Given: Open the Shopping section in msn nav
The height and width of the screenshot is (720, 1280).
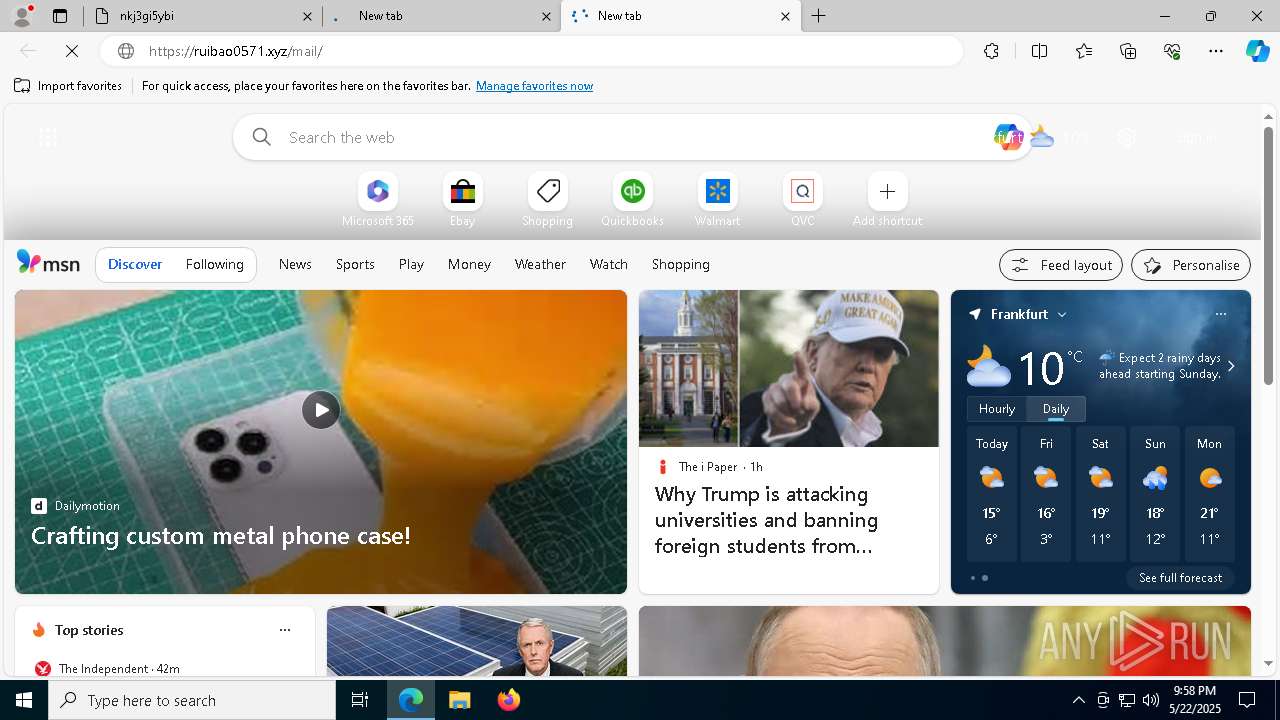Looking at the screenshot, I should click(681, 264).
